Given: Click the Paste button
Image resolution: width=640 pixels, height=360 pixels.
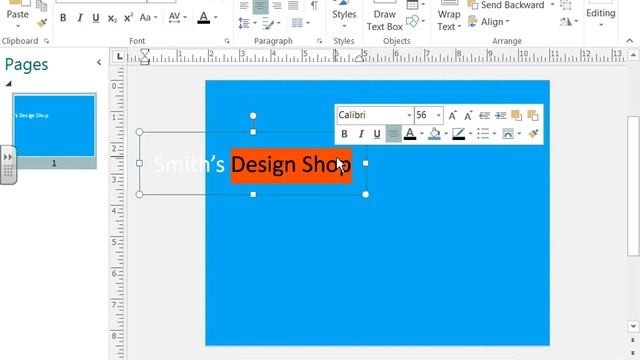Looking at the screenshot, I should 18,10.
